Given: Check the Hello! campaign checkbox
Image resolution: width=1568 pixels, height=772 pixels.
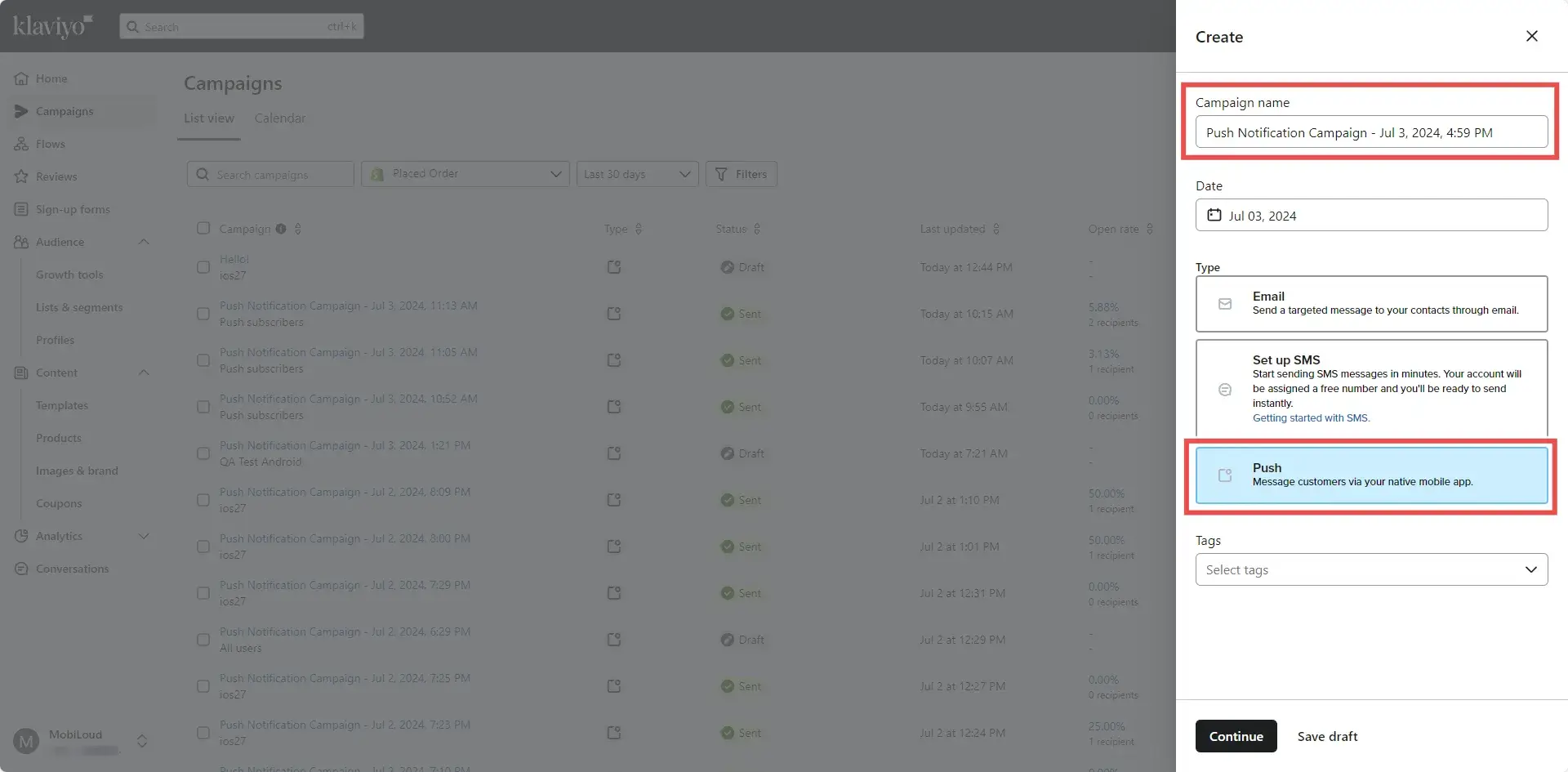Looking at the screenshot, I should 203,267.
